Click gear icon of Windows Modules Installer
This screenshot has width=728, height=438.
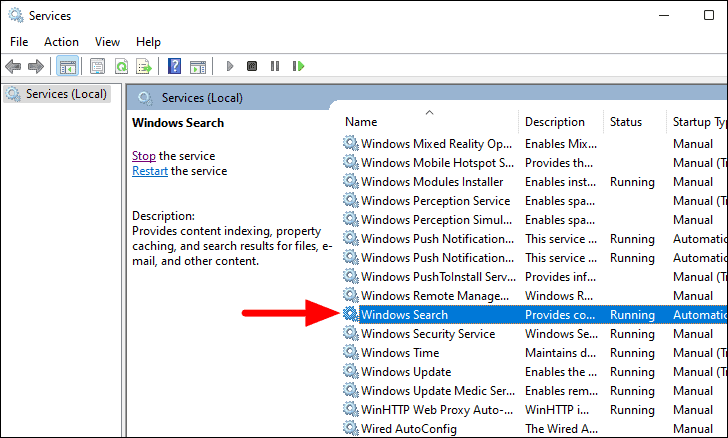pos(351,181)
